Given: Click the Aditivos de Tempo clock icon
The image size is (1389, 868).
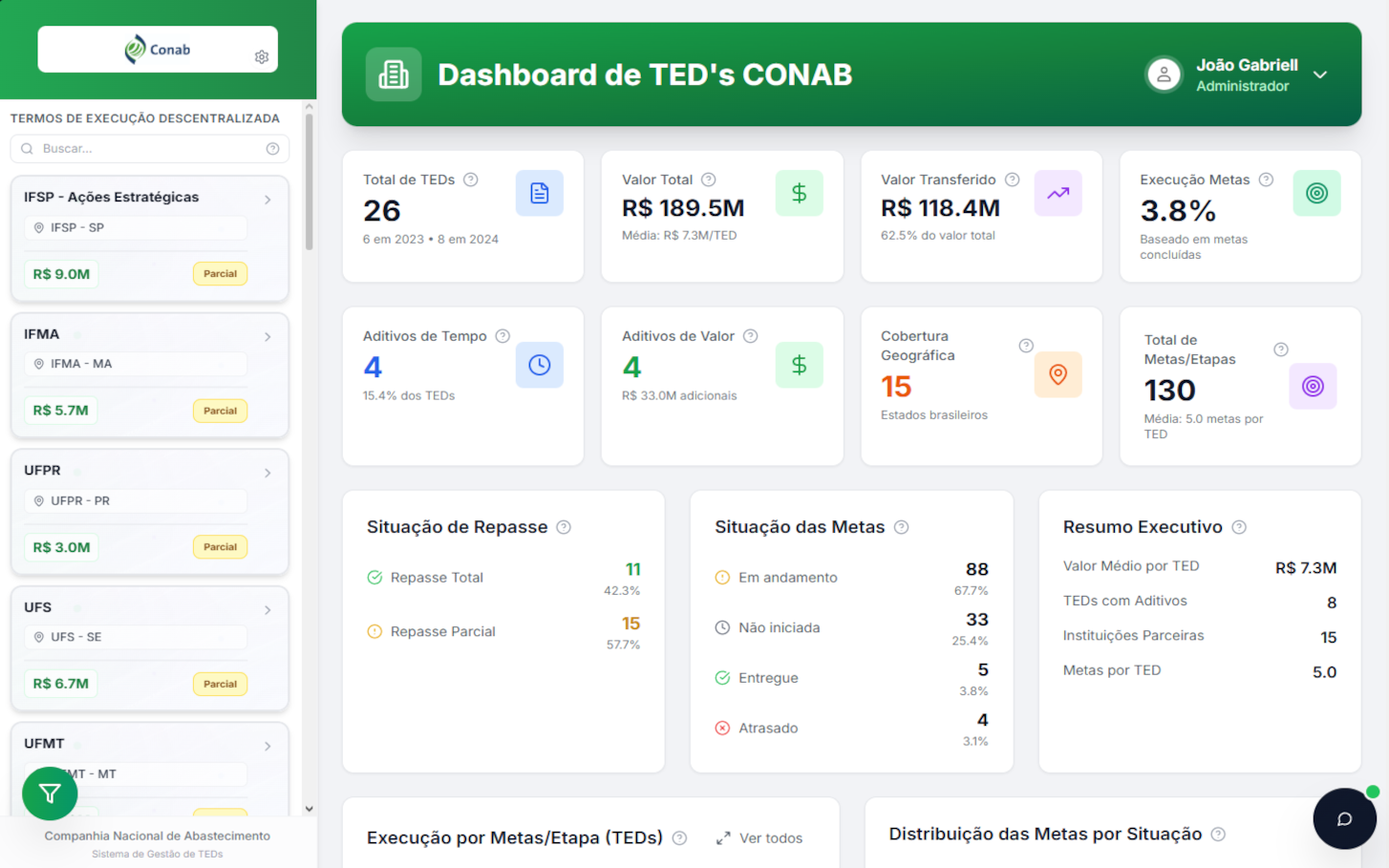Looking at the screenshot, I should point(539,365).
